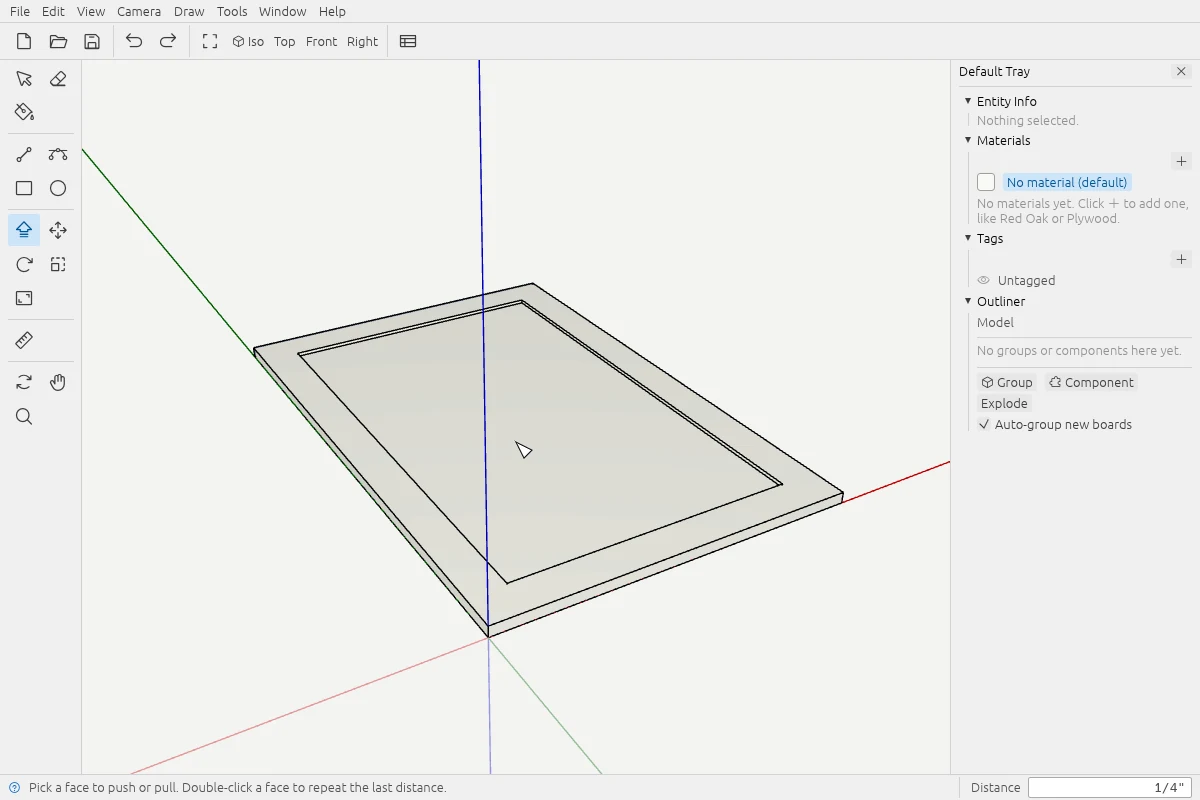The width and height of the screenshot is (1200, 800).
Task: Select the Orbit tool
Action: click(x=24, y=382)
